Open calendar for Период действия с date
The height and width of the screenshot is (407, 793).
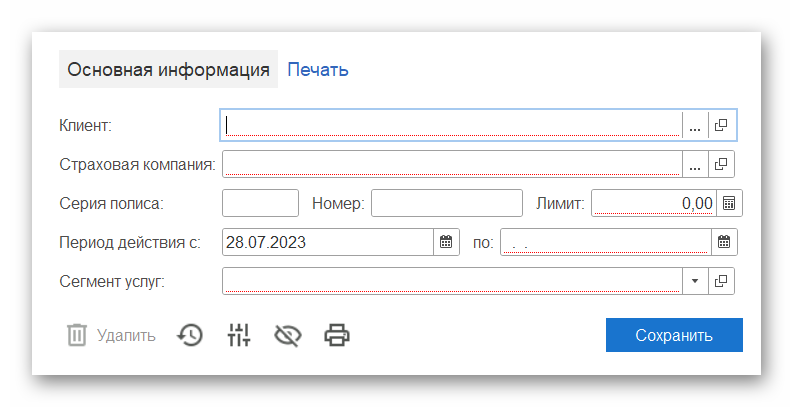tap(446, 242)
